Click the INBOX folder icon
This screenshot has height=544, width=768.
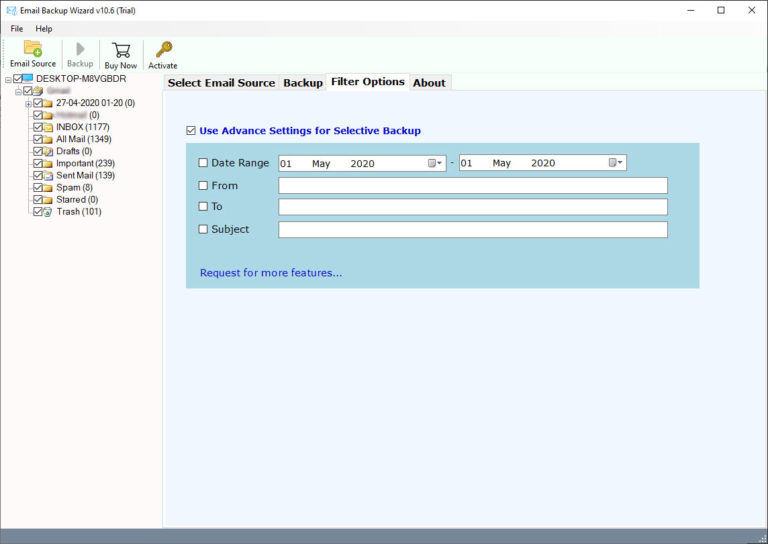[x=48, y=127]
